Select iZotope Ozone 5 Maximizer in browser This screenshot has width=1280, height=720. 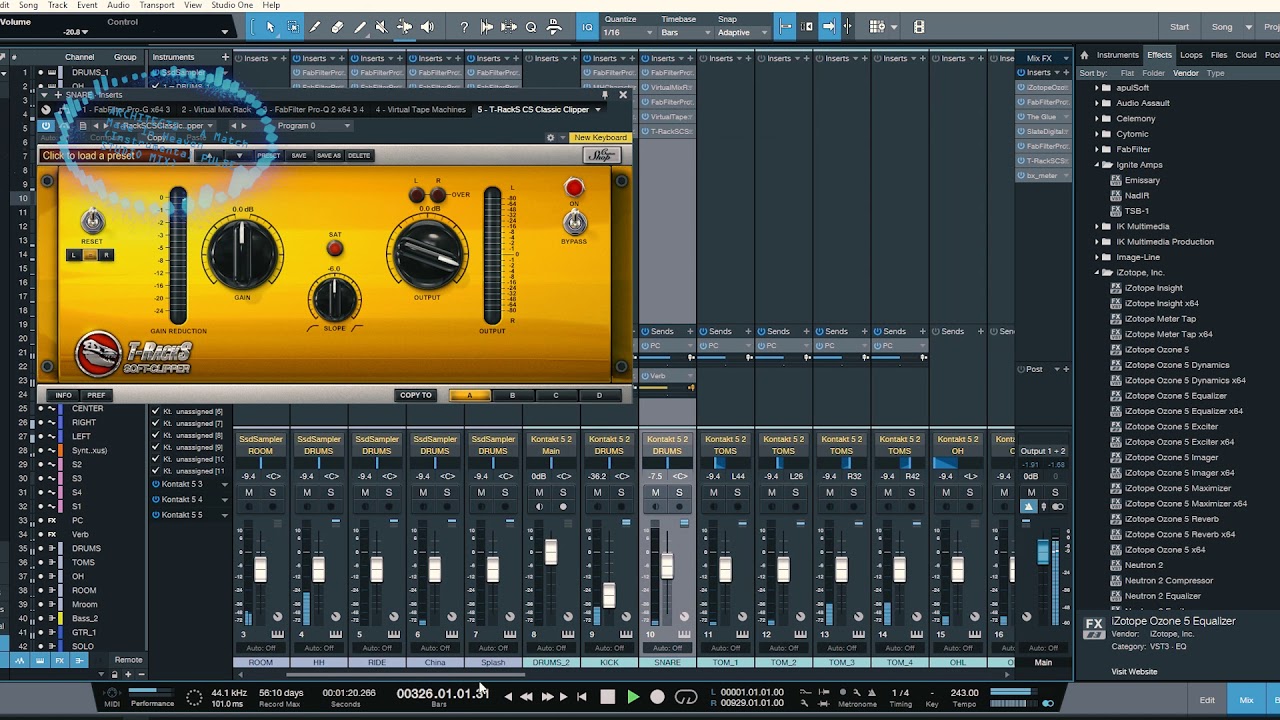coord(1178,488)
